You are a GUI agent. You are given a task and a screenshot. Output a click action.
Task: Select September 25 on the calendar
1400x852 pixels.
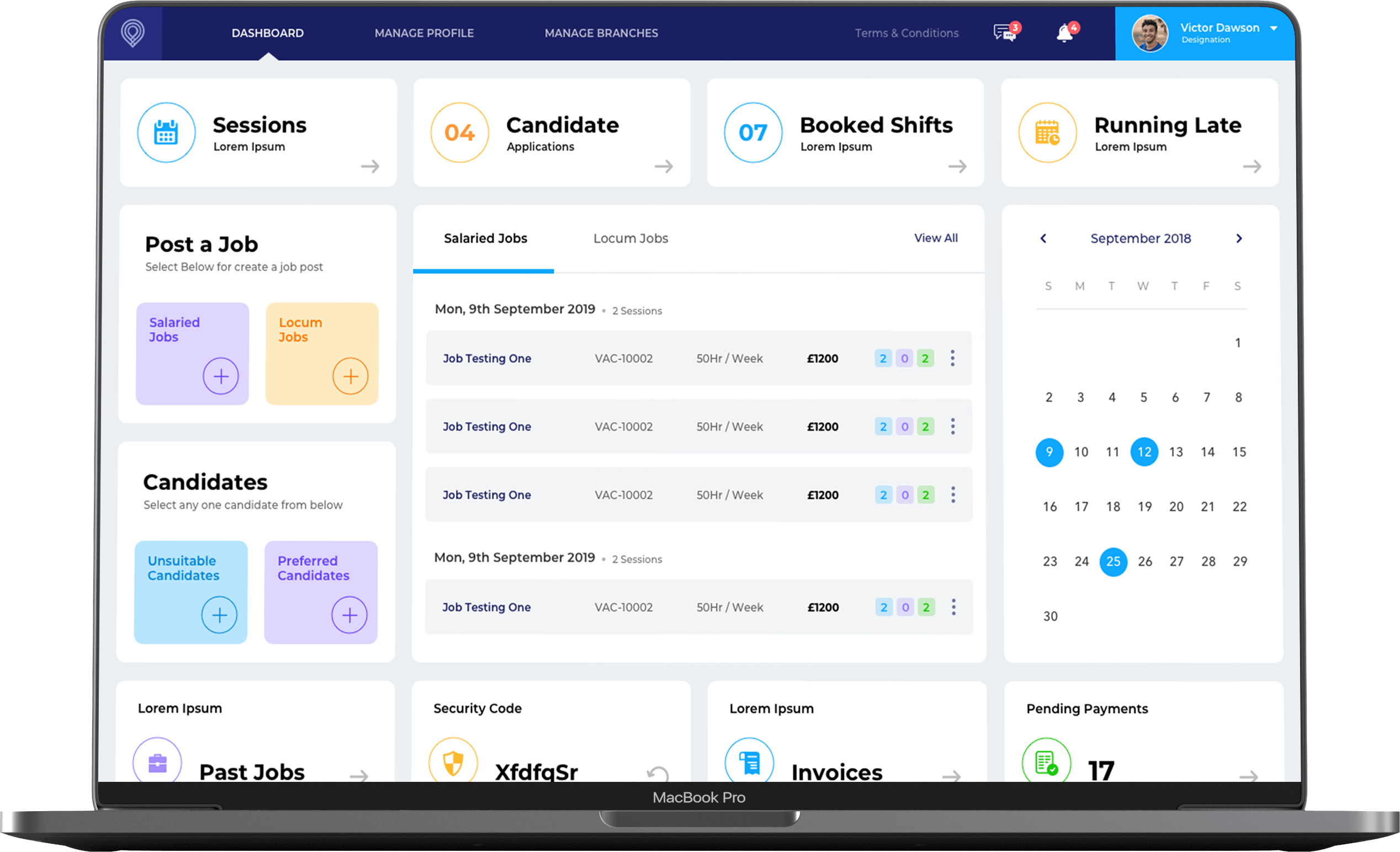point(1113,561)
